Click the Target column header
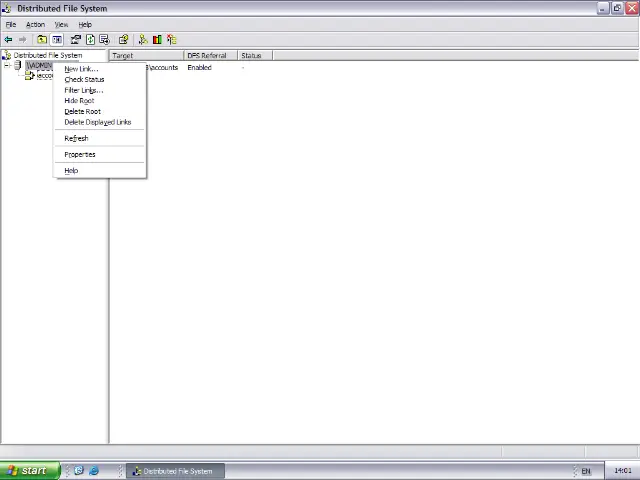Viewport: 640px width, 480px height. (147, 56)
